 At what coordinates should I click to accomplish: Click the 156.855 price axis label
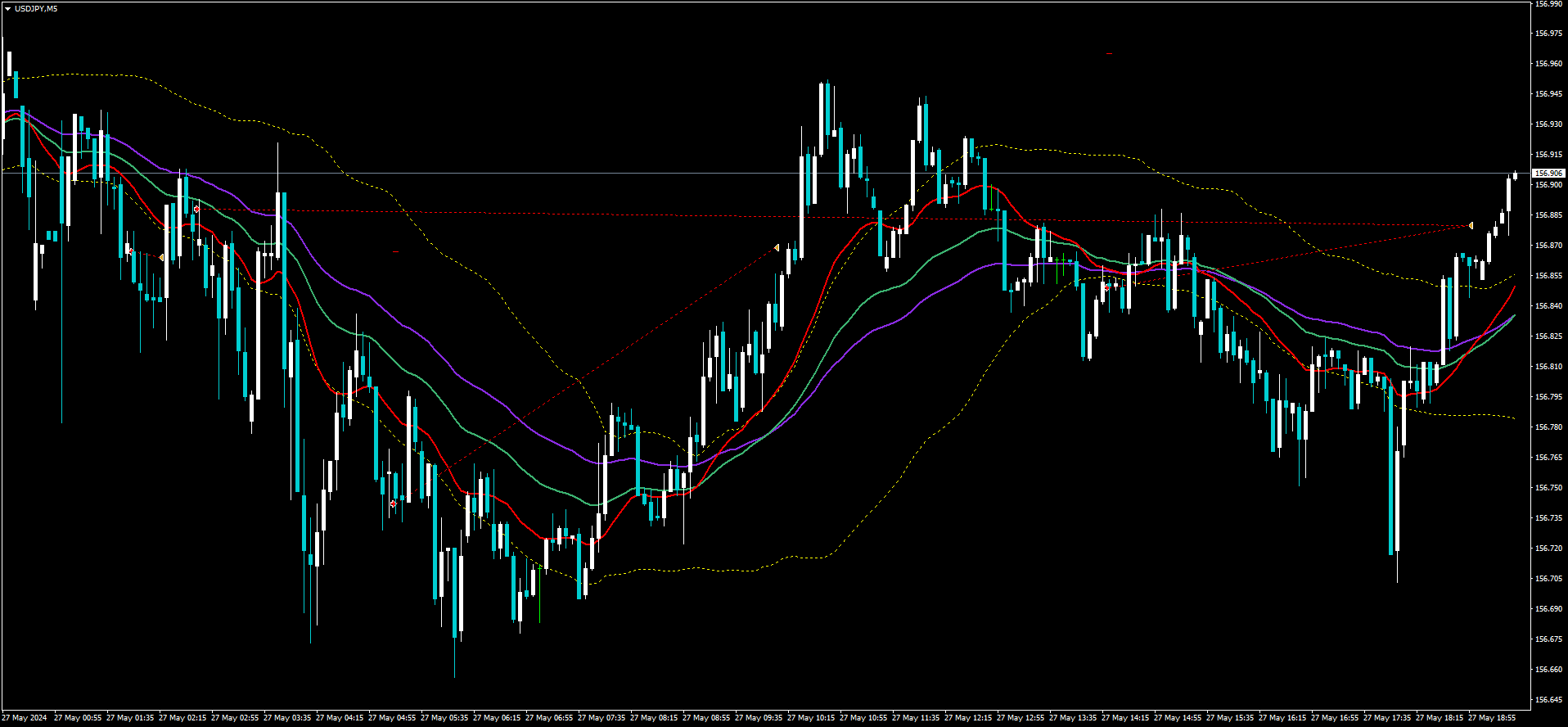click(x=1548, y=276)
